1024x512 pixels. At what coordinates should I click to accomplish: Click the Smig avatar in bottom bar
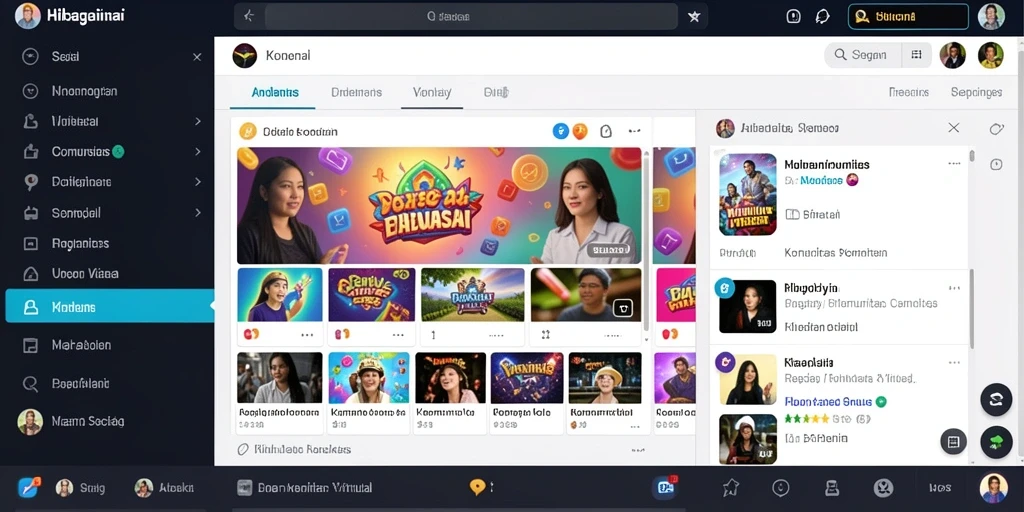pyautogui.click(x=64, y=487)
